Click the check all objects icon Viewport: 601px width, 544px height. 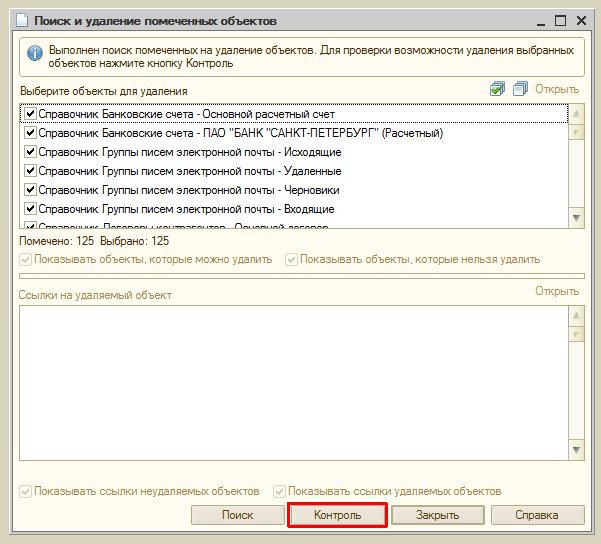tap(497, 90)
